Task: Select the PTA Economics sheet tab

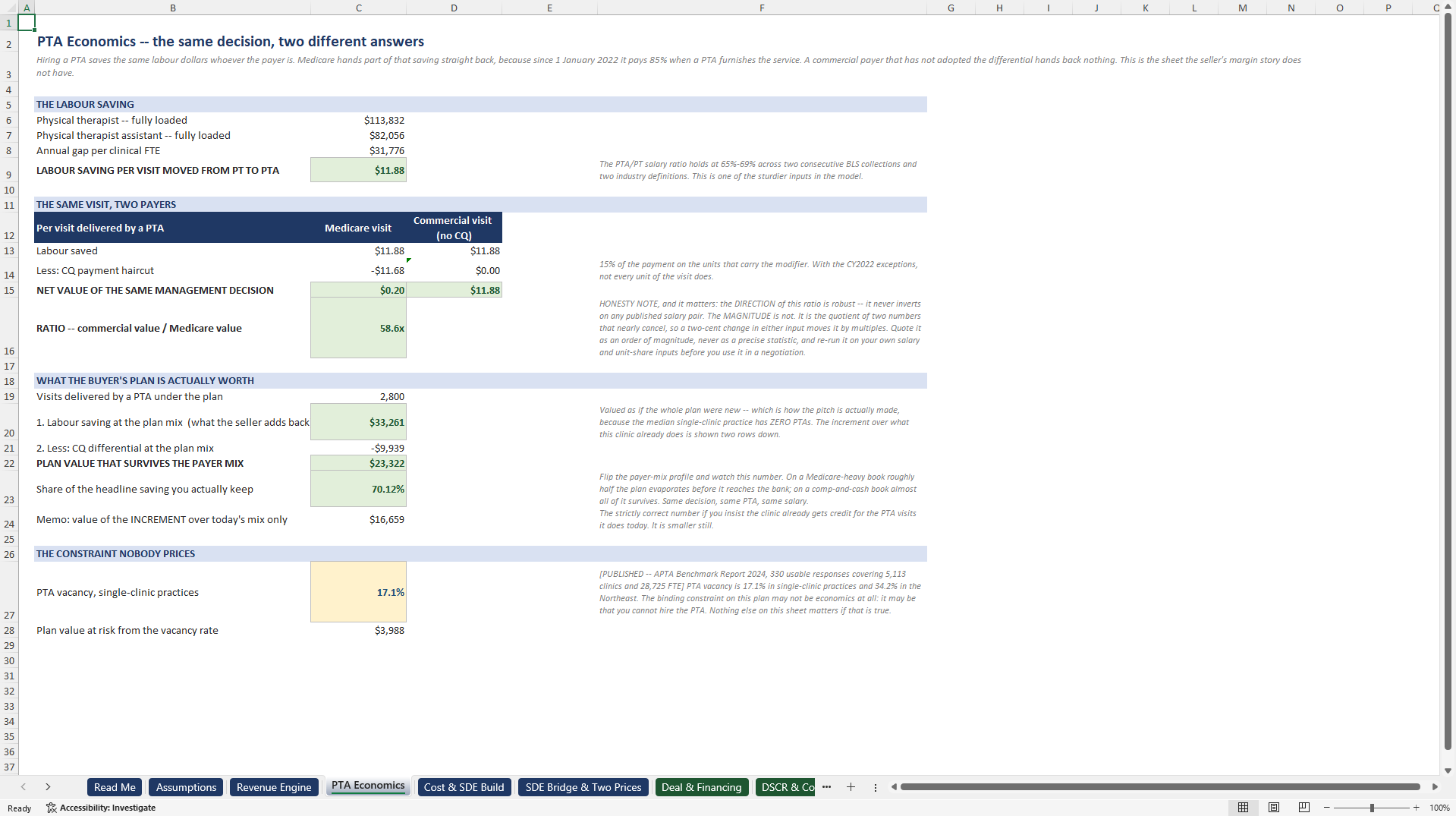Action: click(368, 786)
